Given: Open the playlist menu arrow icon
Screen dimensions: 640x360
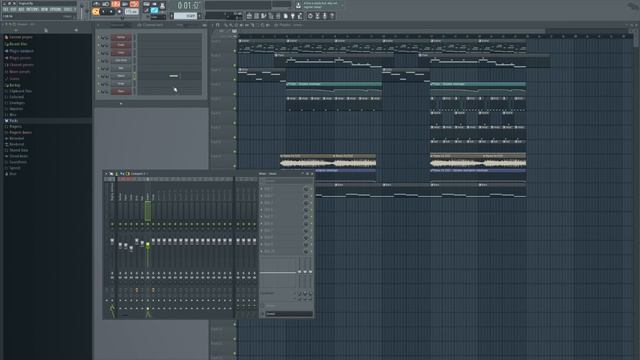Looking at the screenshot, I should (213, 25).
